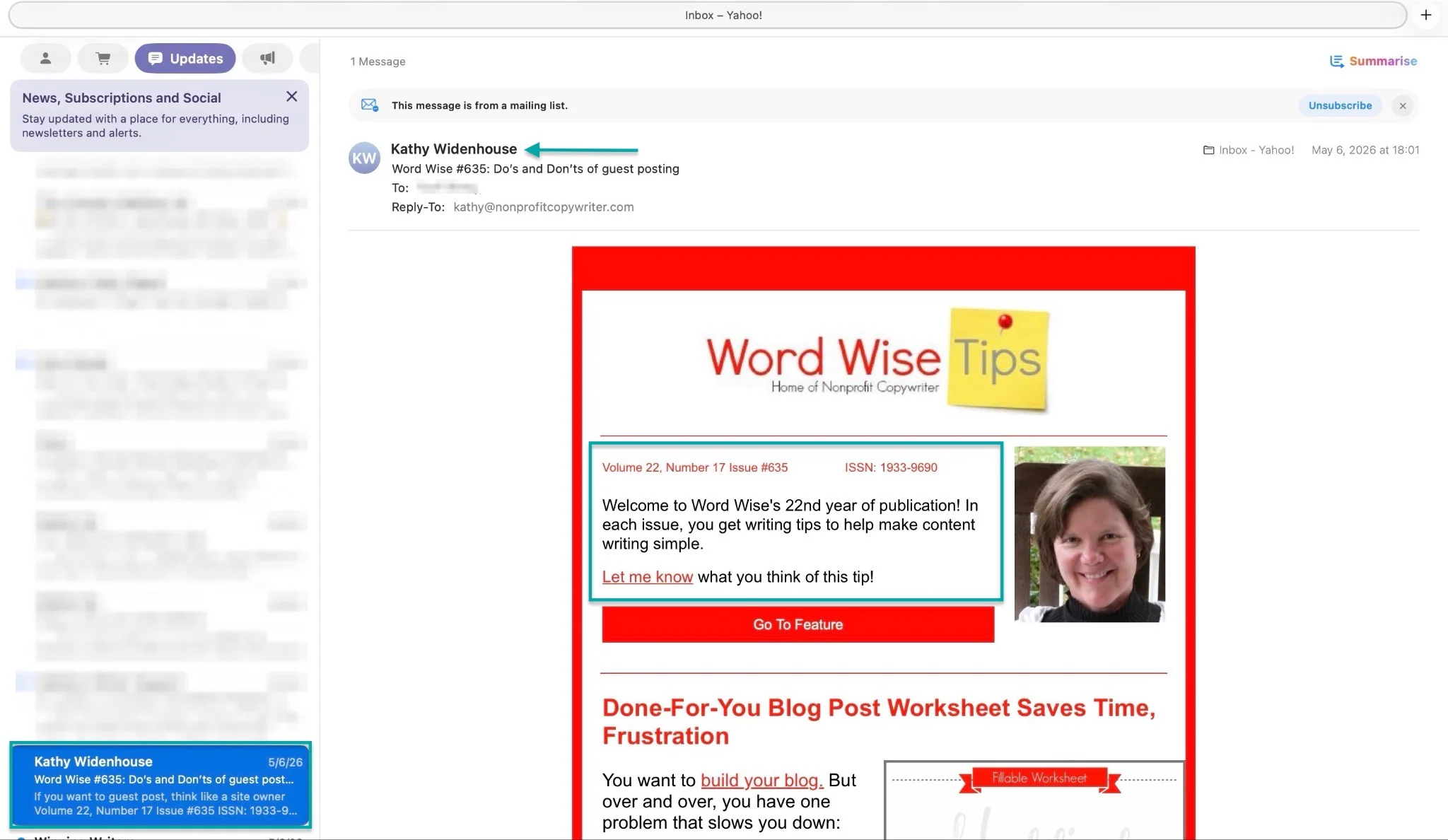Close the News, Subscriptions and Social banner

tap(291, 97)
